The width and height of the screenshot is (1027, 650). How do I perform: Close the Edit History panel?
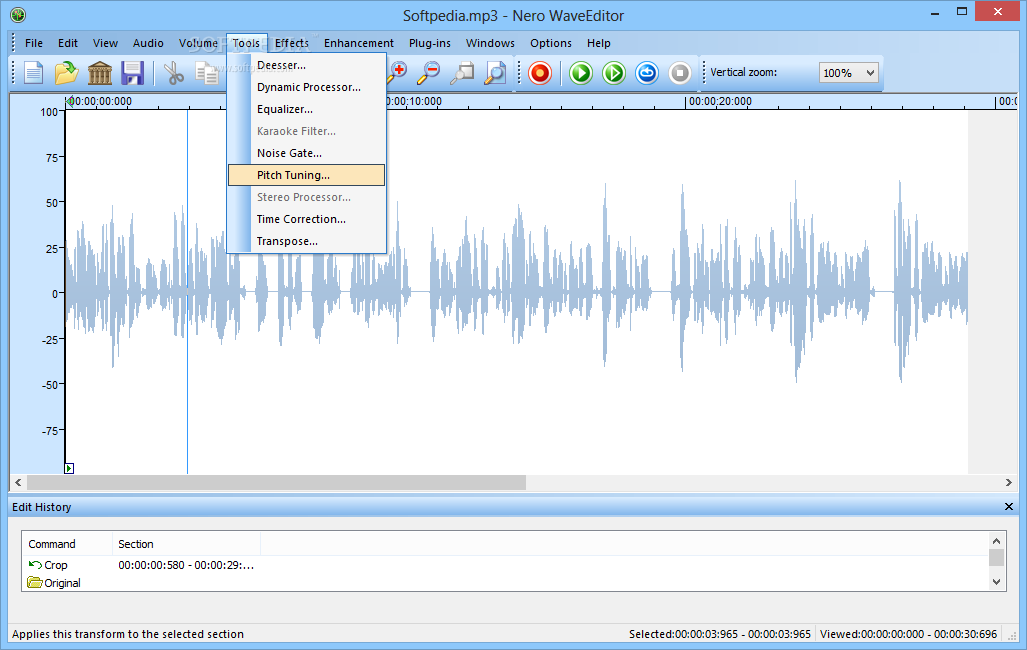(x=1009, y=507)
